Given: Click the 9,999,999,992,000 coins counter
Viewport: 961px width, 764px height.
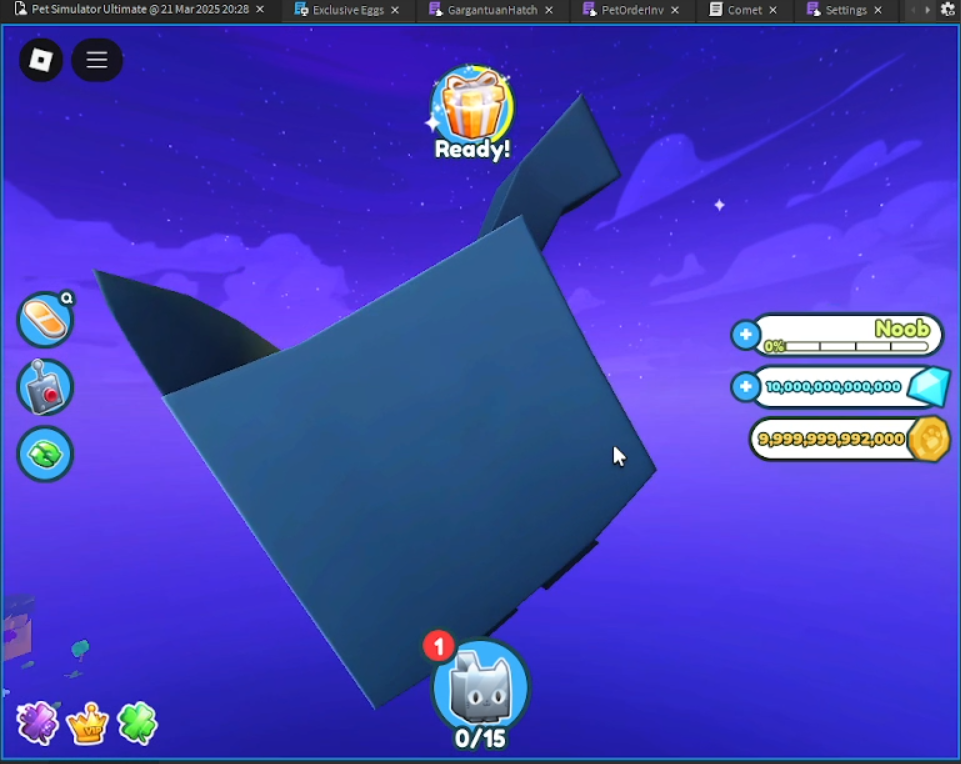Looking at the screenshot, I should (830, 439).
